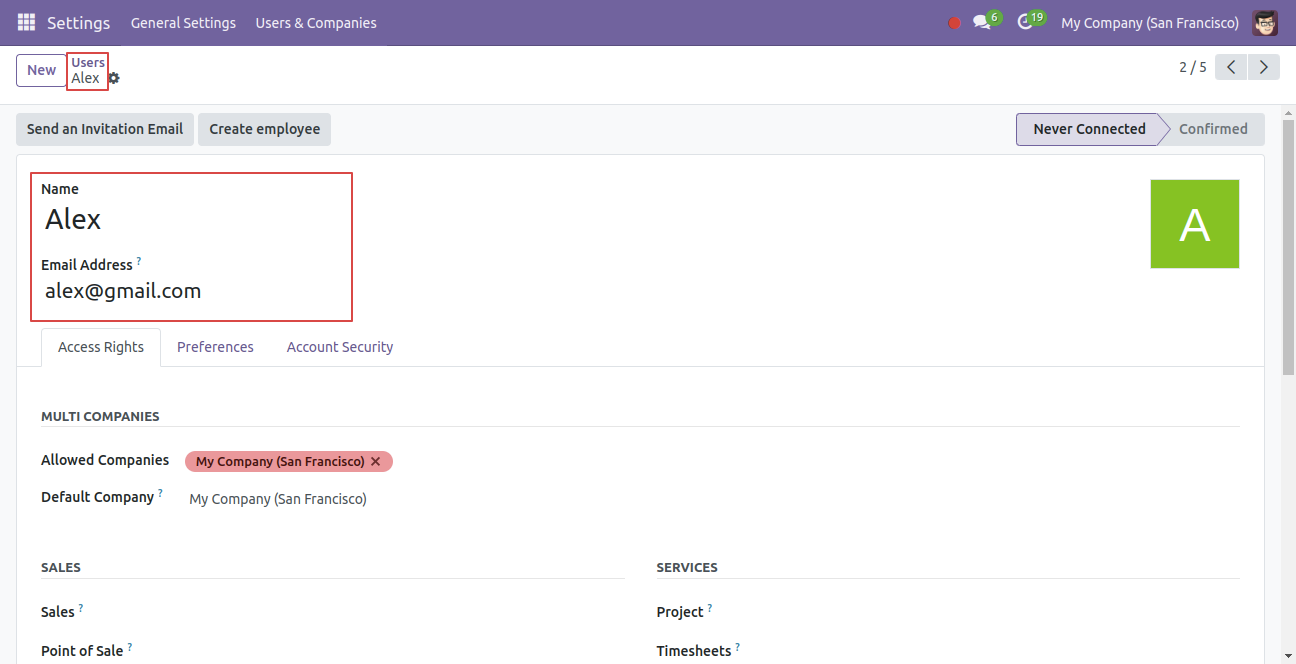Click the green user avatar image

(1195, 224)
